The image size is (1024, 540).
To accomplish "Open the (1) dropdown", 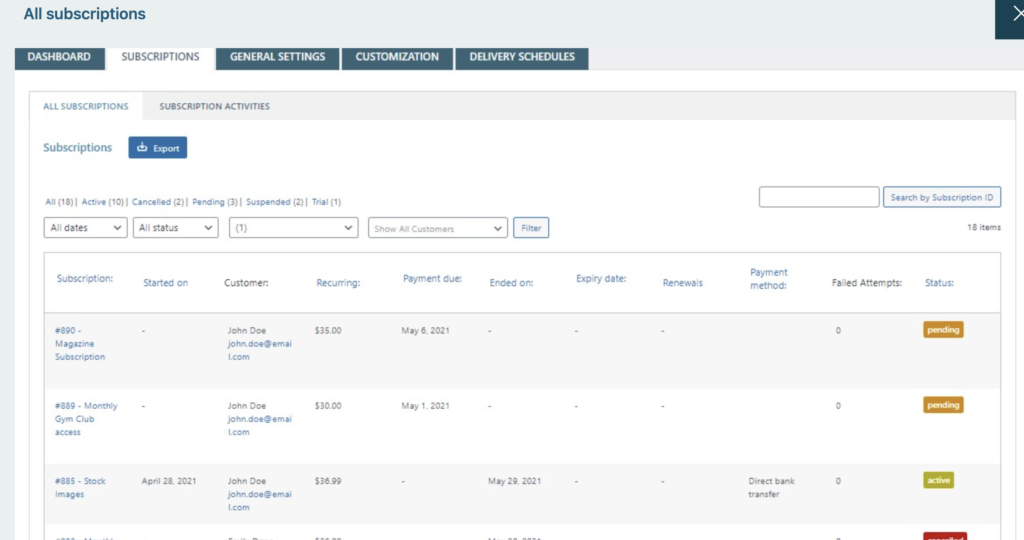I will 293,228.
